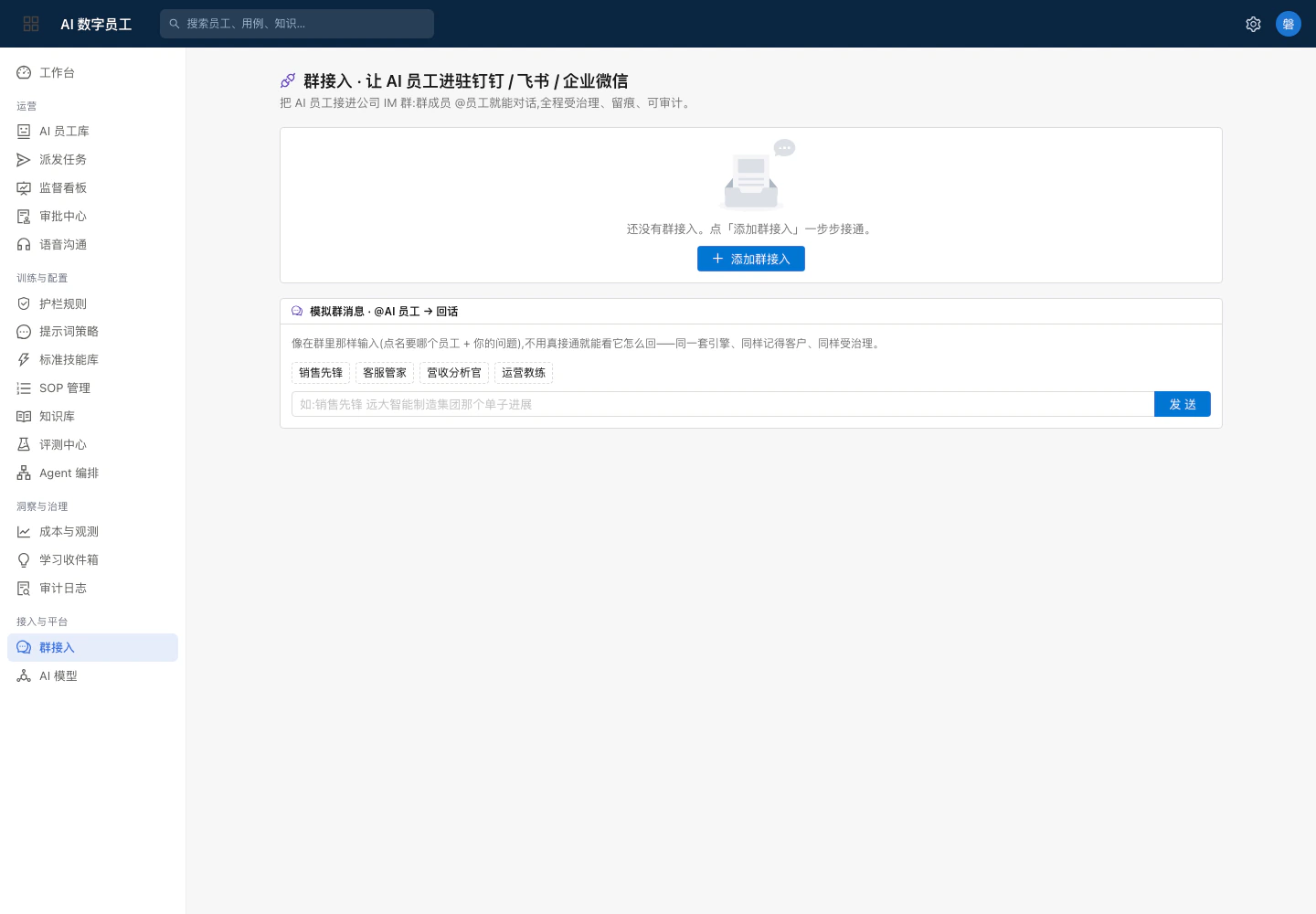The width and height of the screenshot is (1316, 914).
Task: Click the AI 模型 nodes icon
Action: coord(24,676)
